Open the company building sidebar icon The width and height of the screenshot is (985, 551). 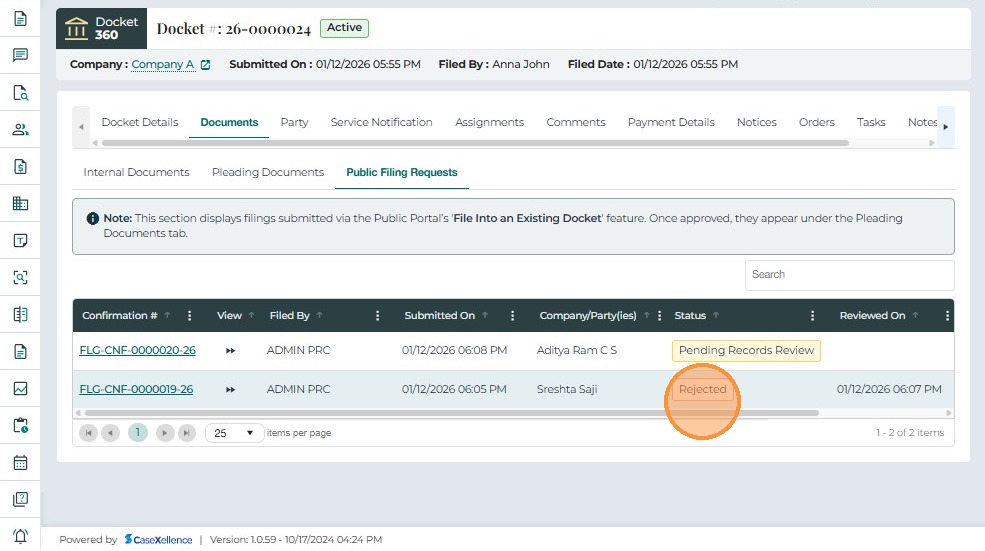[20, 204]
